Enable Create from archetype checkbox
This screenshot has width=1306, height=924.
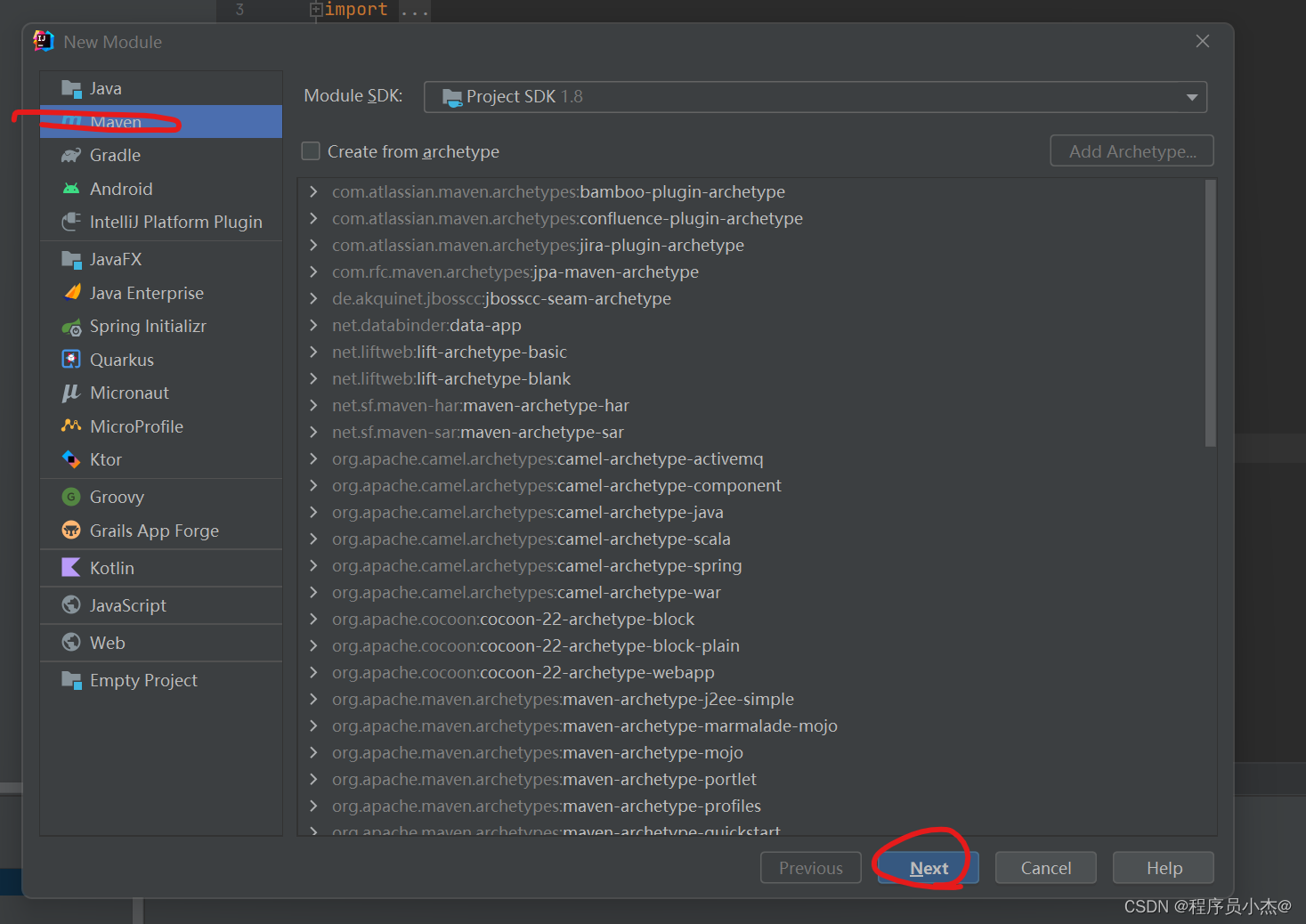311,151
